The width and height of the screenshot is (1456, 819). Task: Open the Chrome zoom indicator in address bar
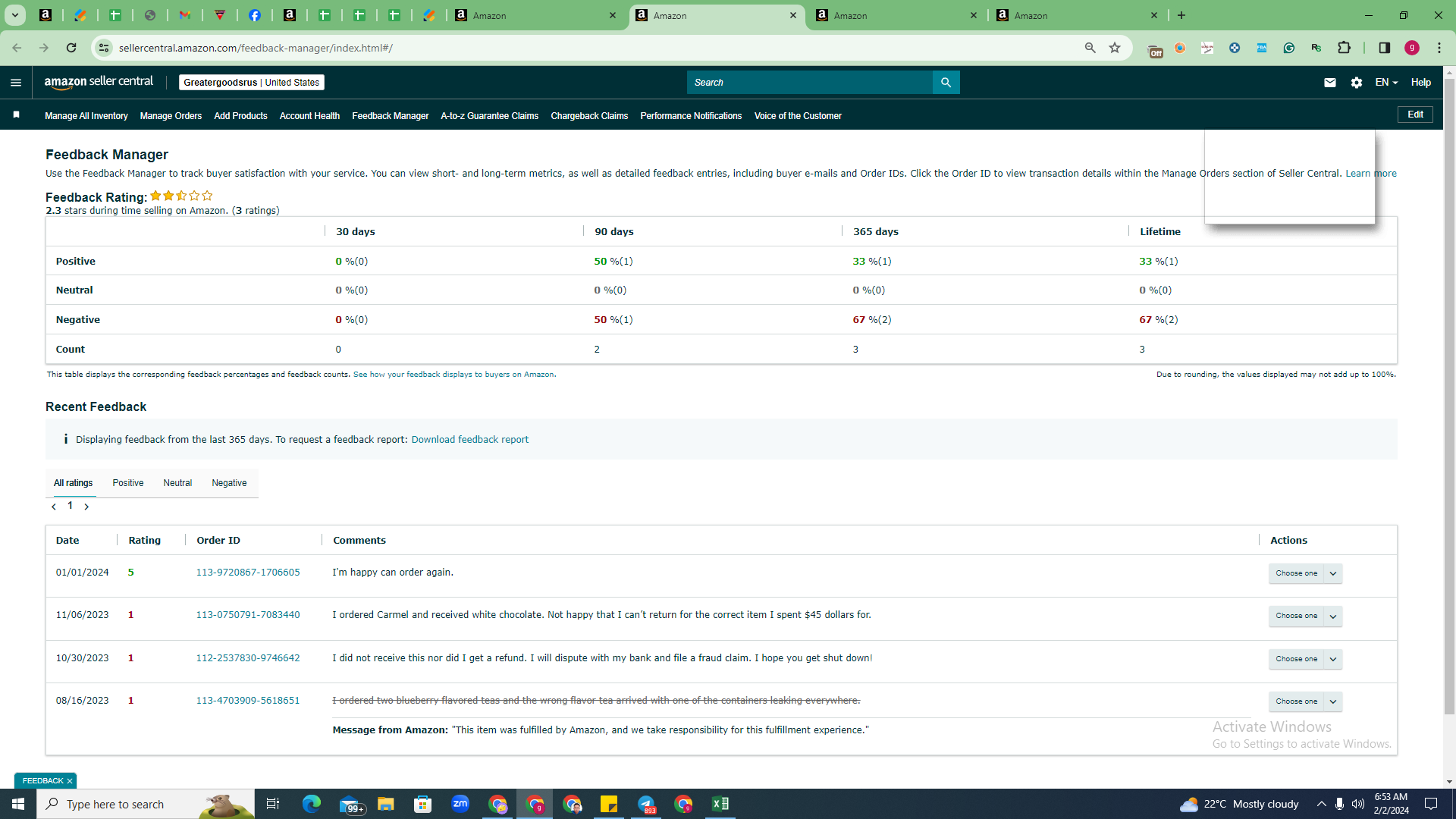pyautogui.click(x=1090, y=48)
